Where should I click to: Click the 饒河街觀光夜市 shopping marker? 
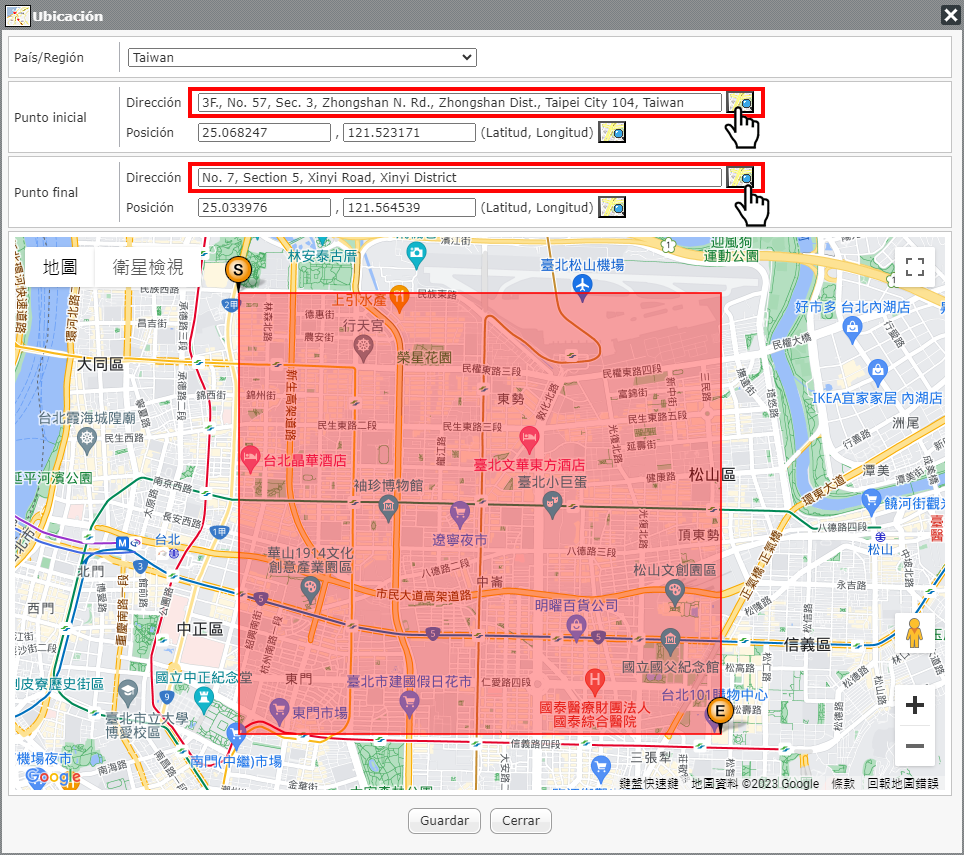click(871, 502)
